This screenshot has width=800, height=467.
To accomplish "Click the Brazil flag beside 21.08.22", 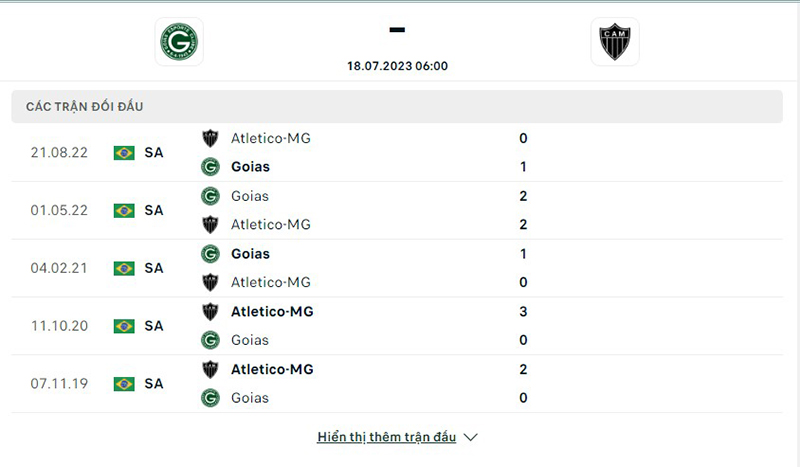I will pyautogui.click(x=124, y=153).
